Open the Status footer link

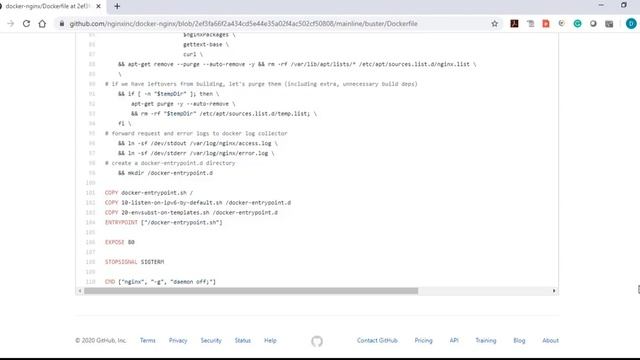tap(242, 340)
